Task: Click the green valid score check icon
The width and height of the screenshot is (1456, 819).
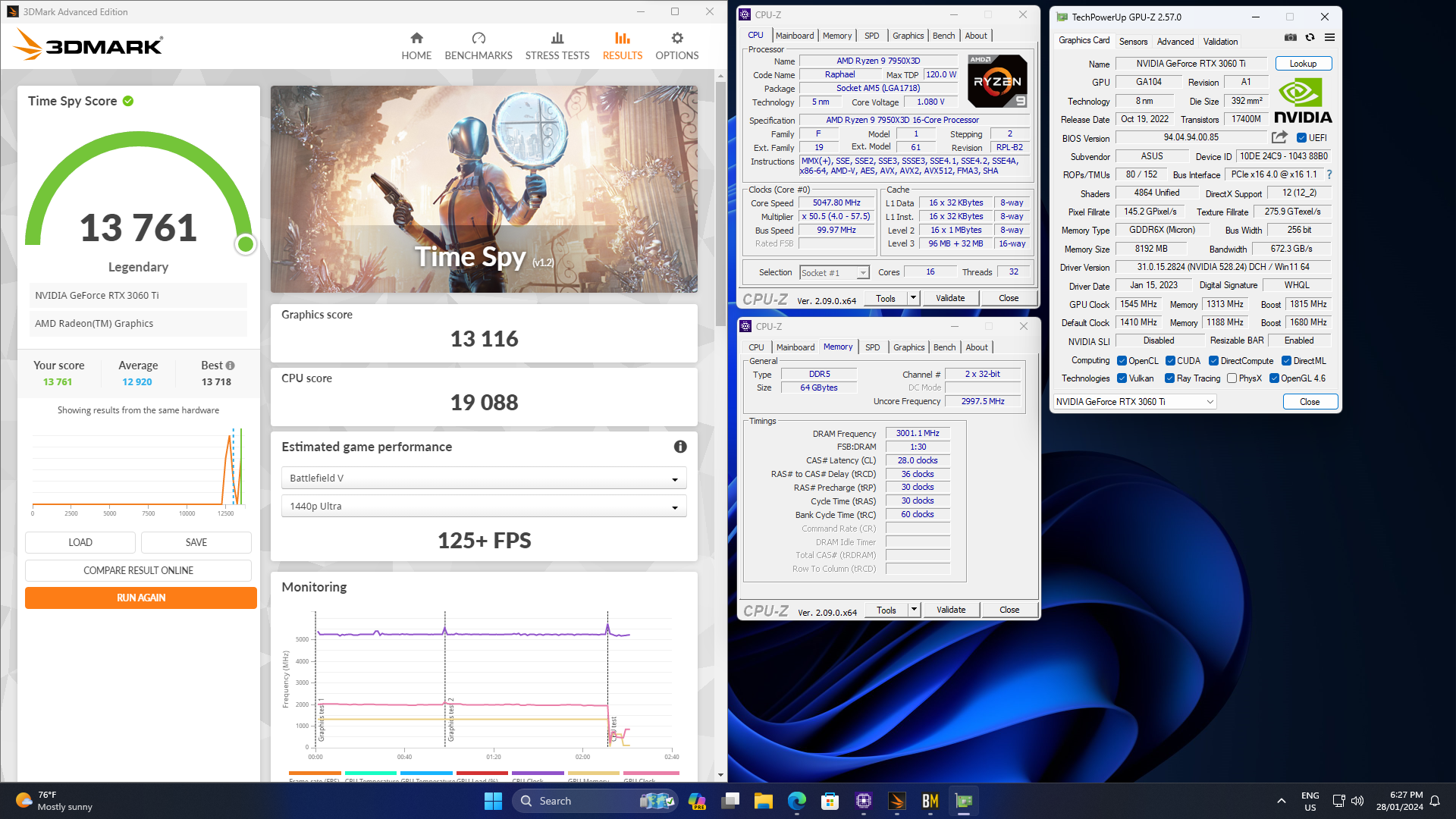Action: [x=128, y=101]
